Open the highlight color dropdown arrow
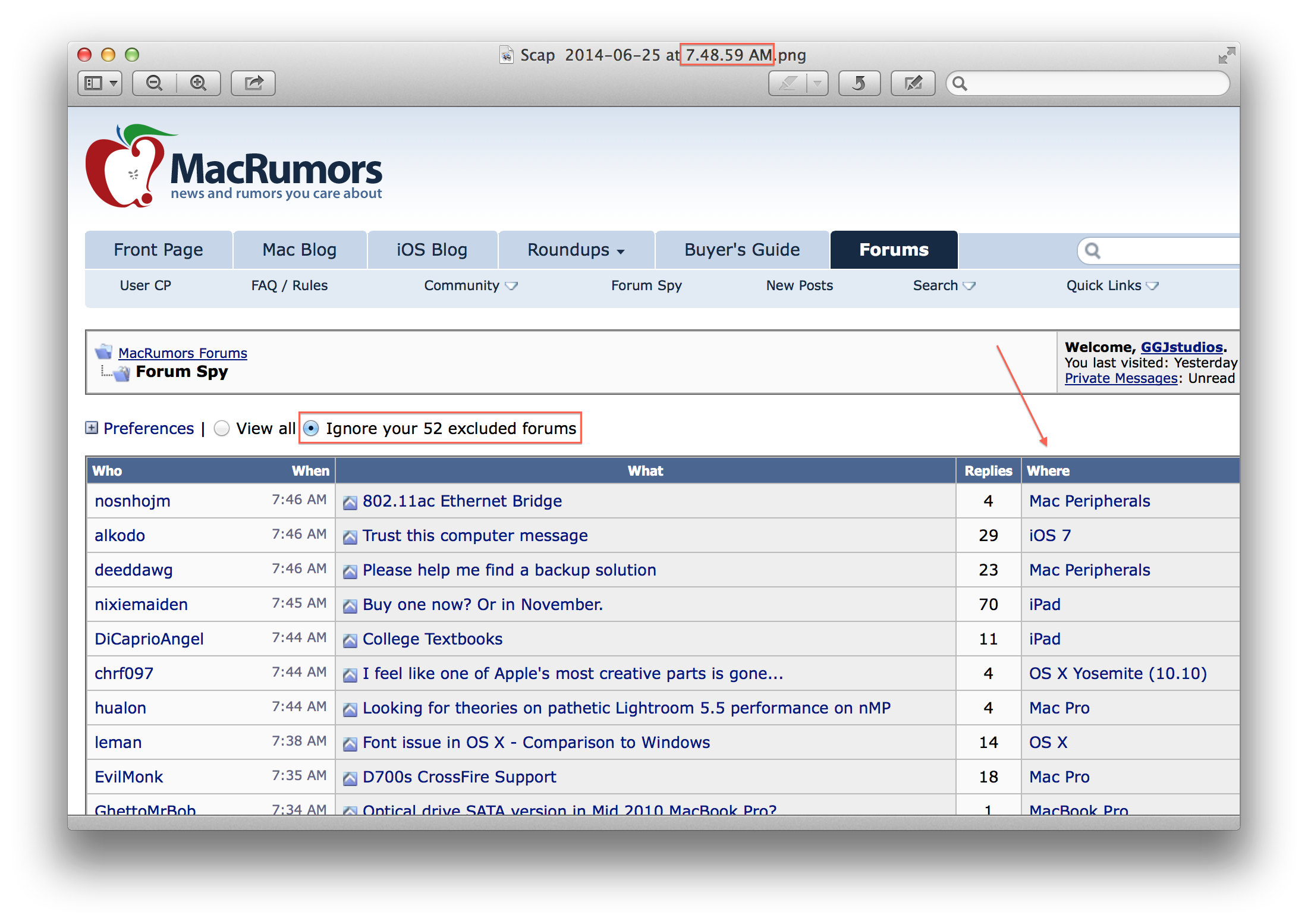Viewport: 1308px width, 924px height. click(818, 83)
